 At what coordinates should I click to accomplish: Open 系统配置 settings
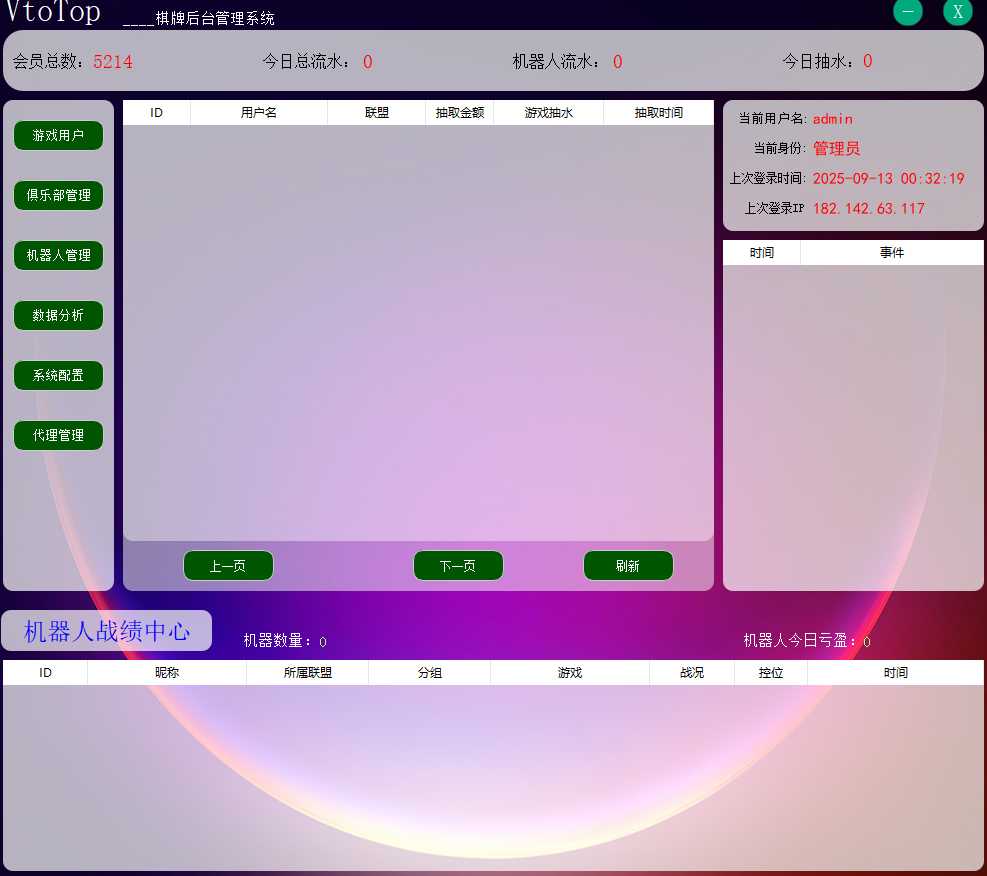tap(58, 376)
